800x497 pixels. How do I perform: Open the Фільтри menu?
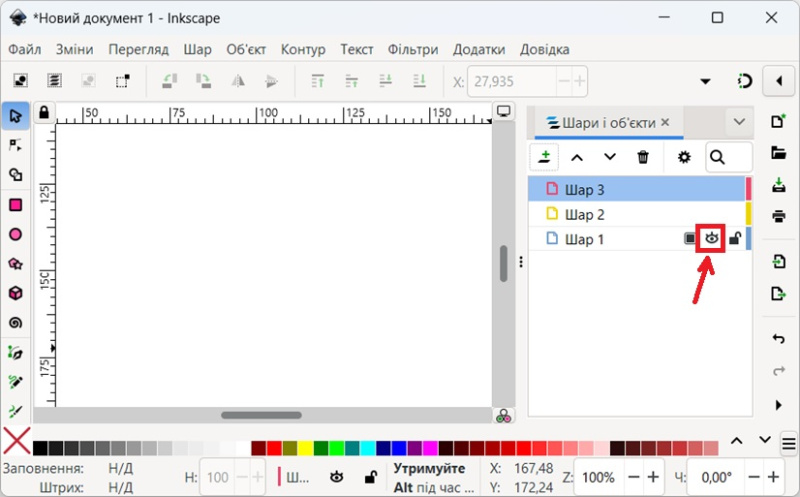tap(413, 49)
